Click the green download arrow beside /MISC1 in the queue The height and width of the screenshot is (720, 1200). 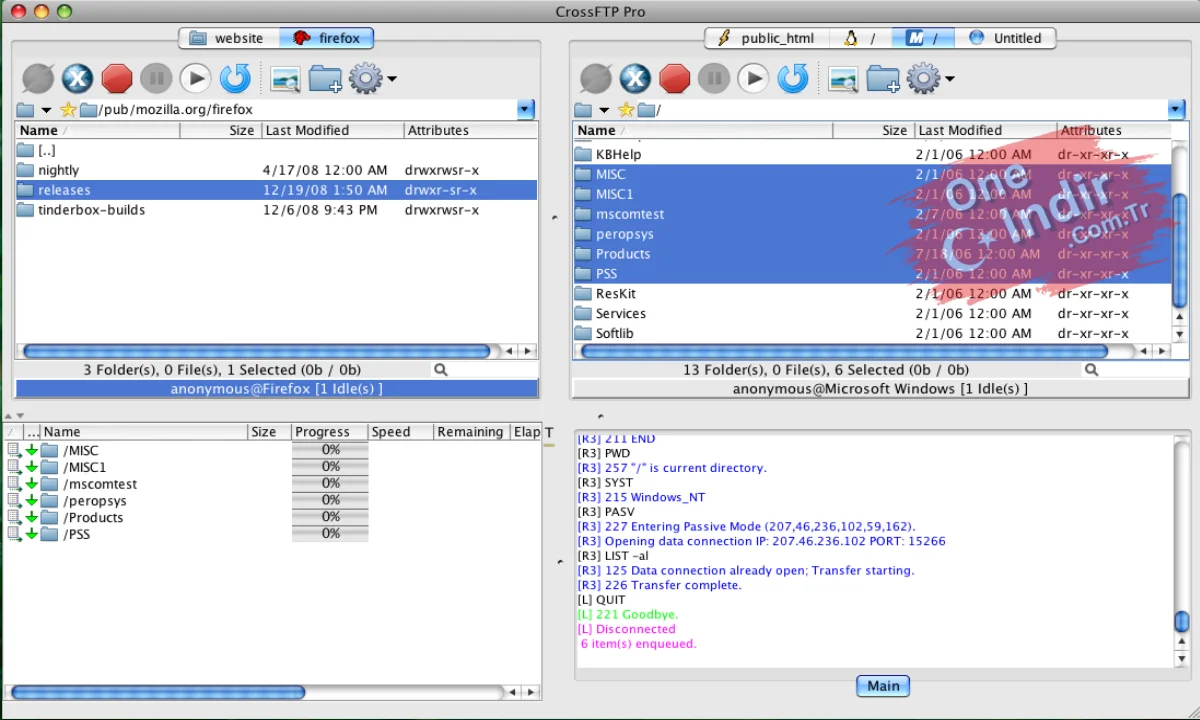[31, 467]
